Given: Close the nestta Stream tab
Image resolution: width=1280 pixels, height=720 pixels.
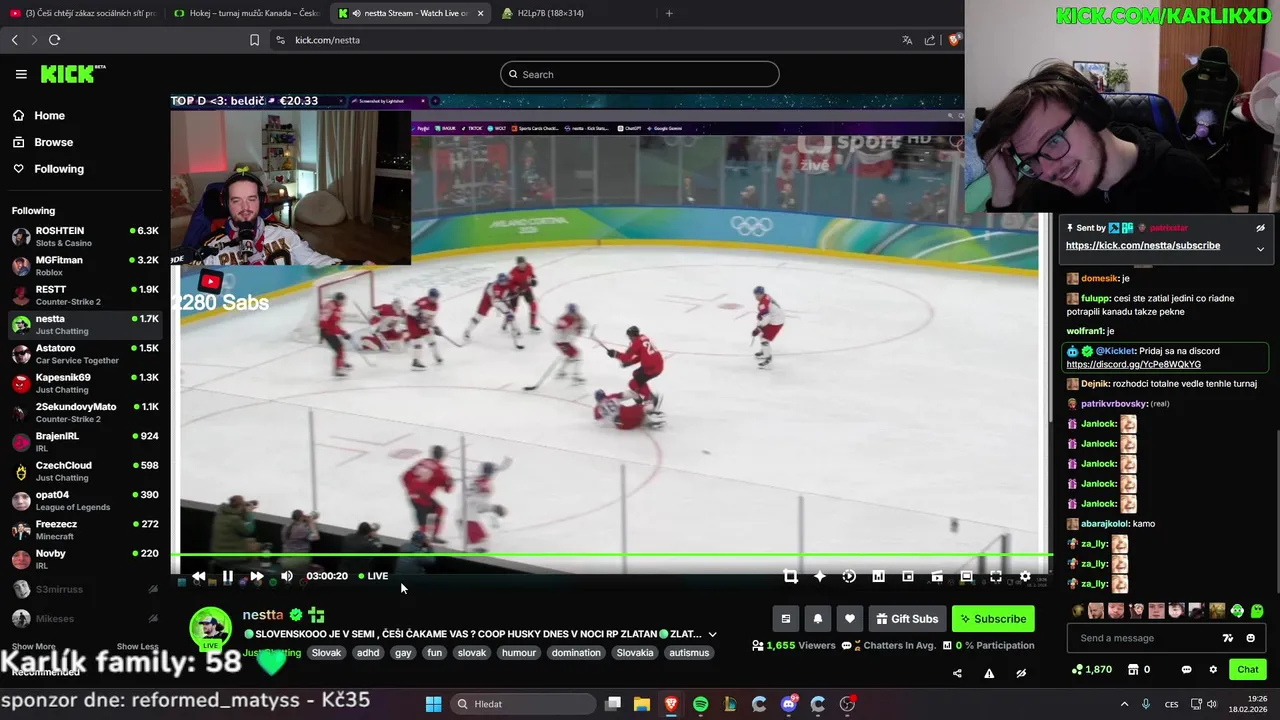Looking at the screenshot, I should (480, 13).
